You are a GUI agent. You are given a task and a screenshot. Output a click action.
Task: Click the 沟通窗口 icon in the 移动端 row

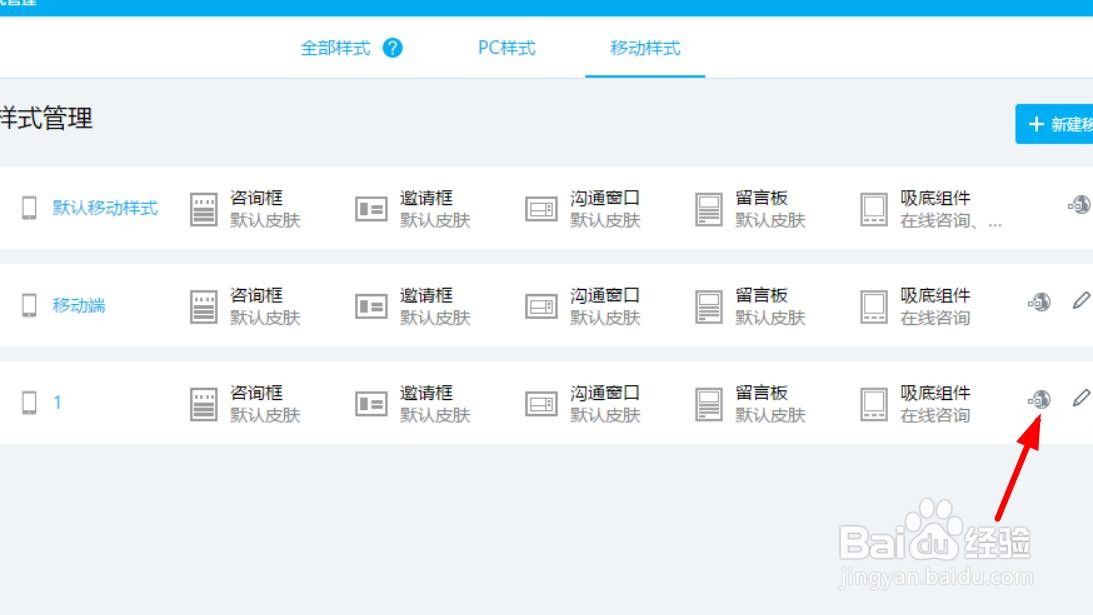(x=542, y=306)
